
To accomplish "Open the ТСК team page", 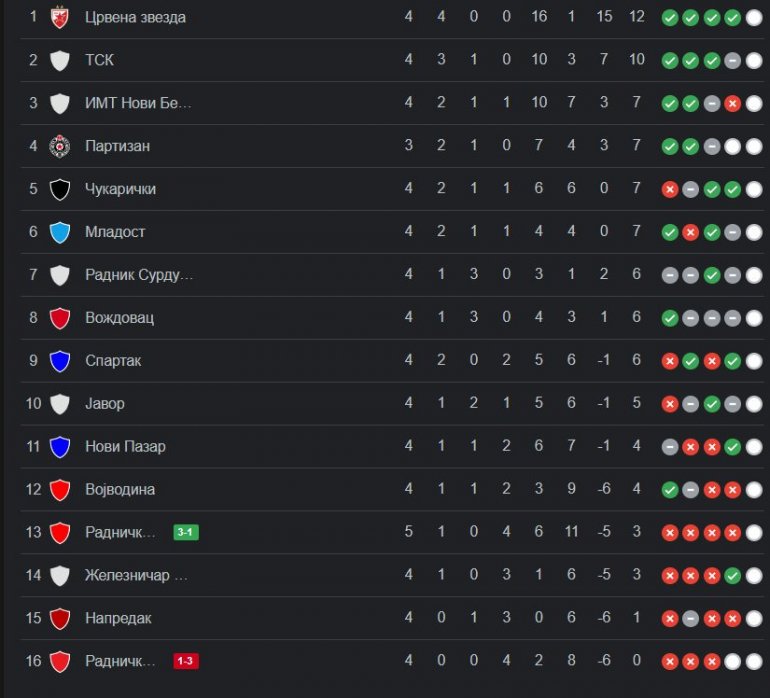I will (99, 60).
